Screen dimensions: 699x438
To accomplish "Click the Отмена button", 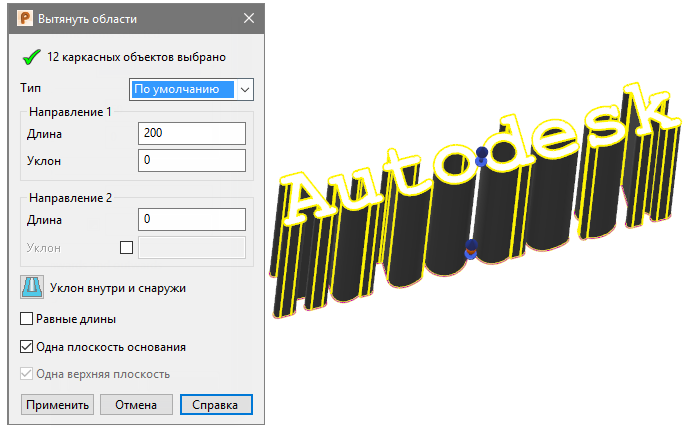I will (x=136, y=405).
